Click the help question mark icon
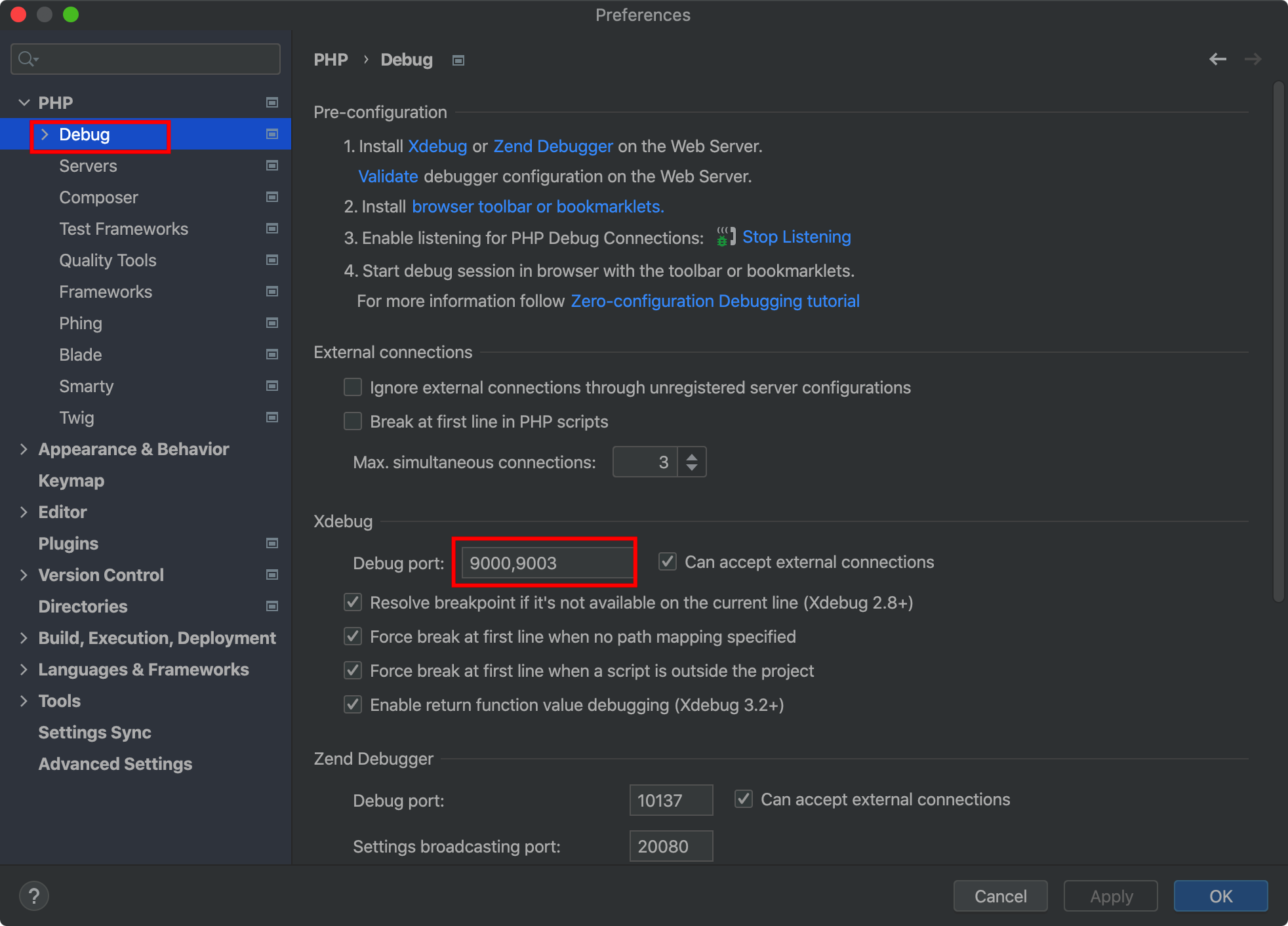This screenshot has height=926, width=1288. (x=34, y=896)
